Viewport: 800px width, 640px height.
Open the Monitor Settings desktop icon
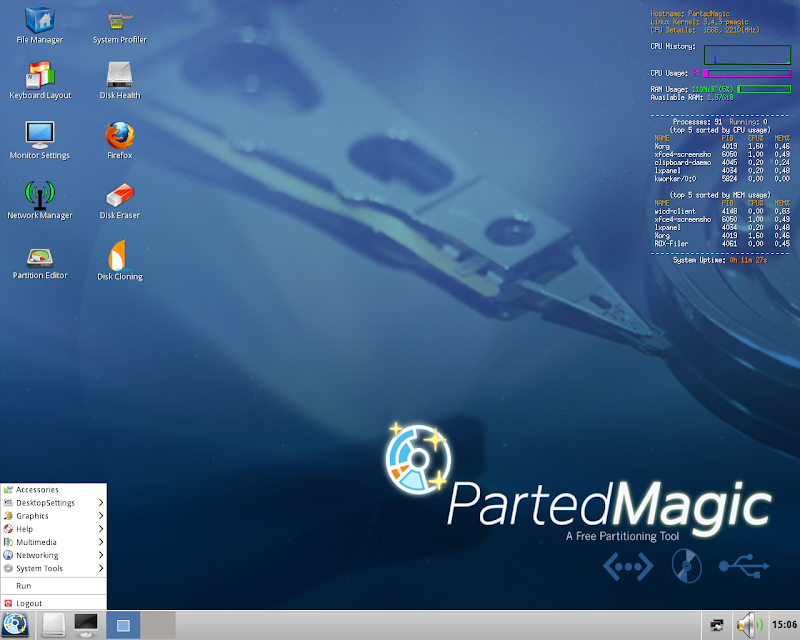40,140
